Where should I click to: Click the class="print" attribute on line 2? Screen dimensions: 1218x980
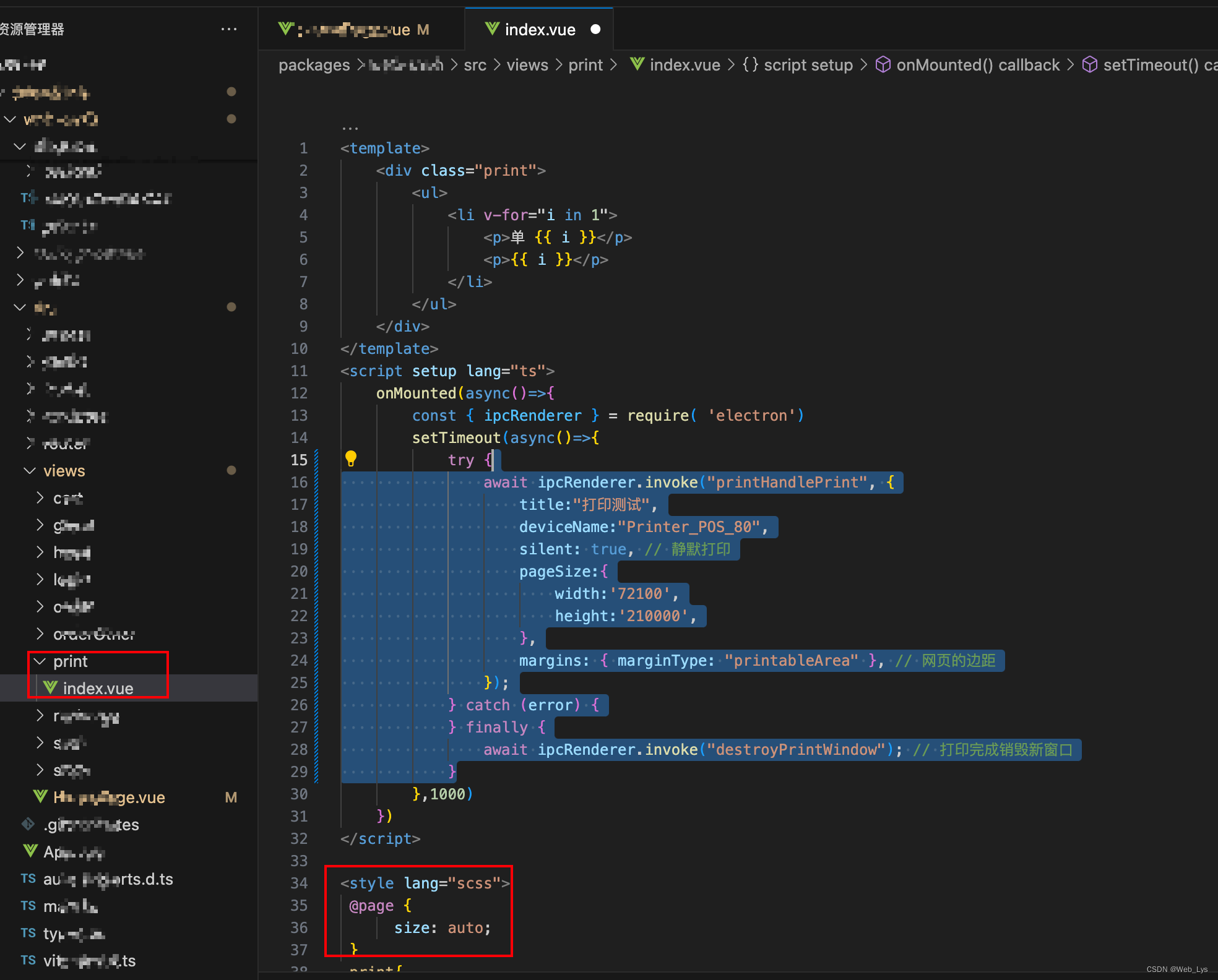479,170
